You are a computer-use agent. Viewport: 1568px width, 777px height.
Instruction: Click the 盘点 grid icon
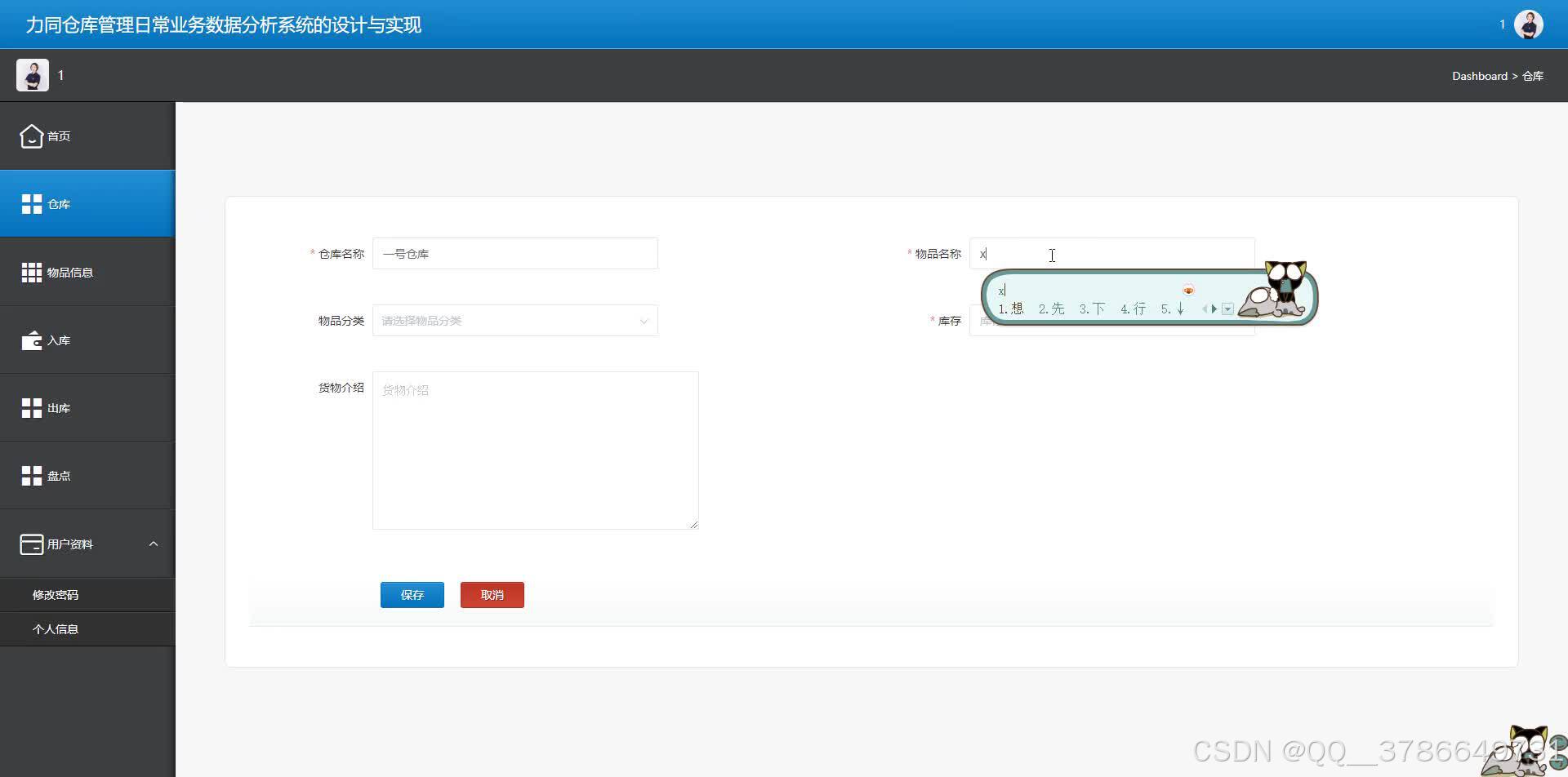click(32, 476)
